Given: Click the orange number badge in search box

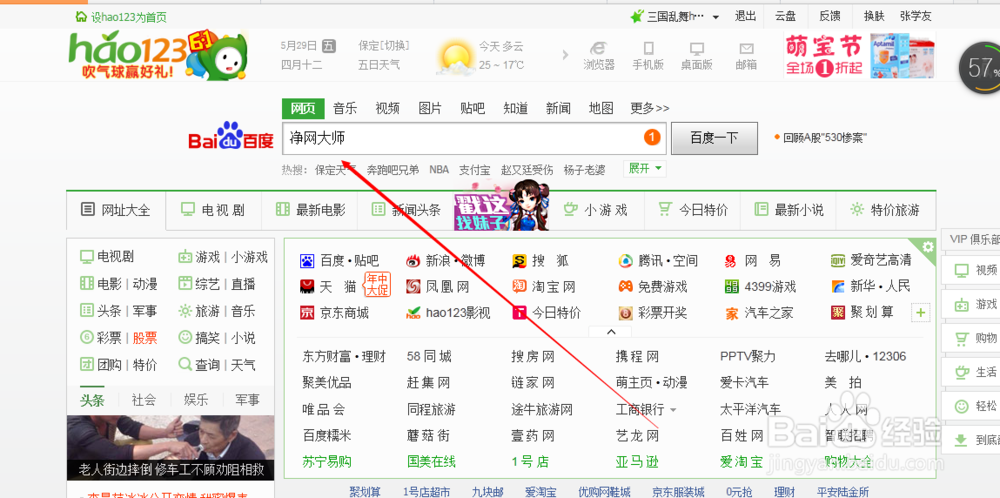Looking at the screenshot, I should pos(652,137).
